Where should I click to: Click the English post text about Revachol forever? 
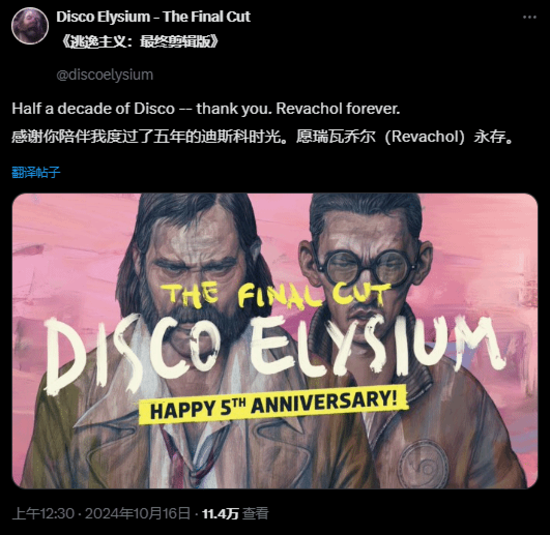tap(206, 108)
